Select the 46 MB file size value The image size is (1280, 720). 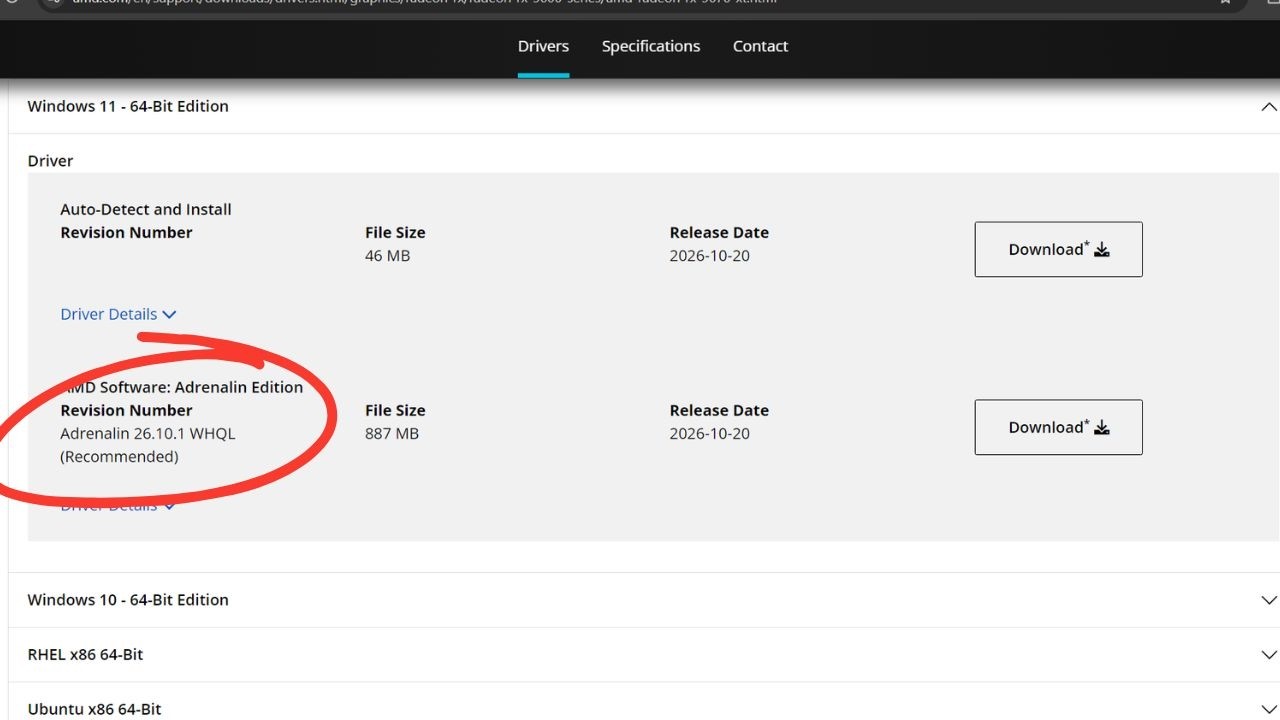pyautogui.click(x=387, y=255)
